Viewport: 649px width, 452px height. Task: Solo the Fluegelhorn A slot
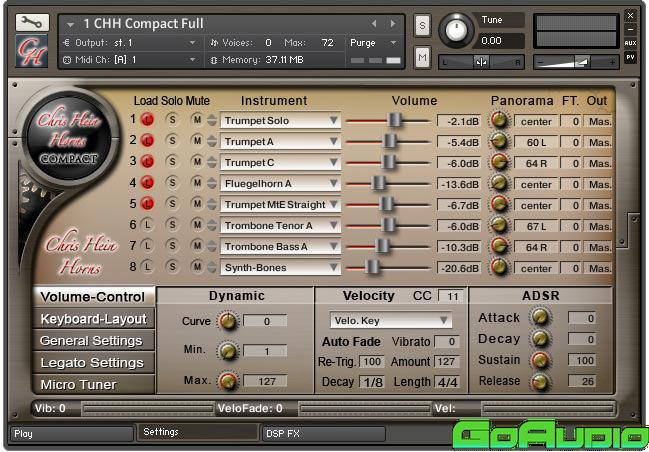pos(173,183)
